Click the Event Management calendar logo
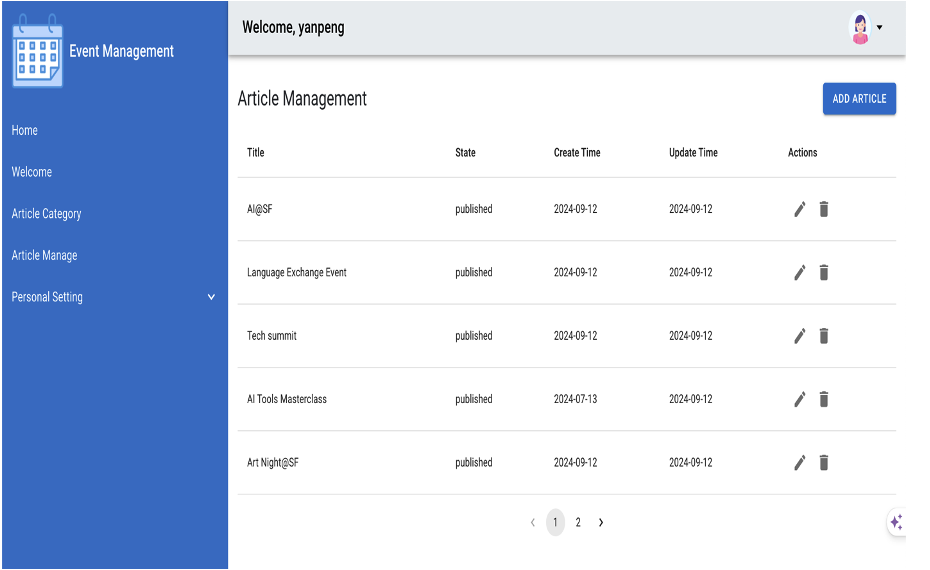Viewport: 930px width, 570px height. (x=38, y=52)
